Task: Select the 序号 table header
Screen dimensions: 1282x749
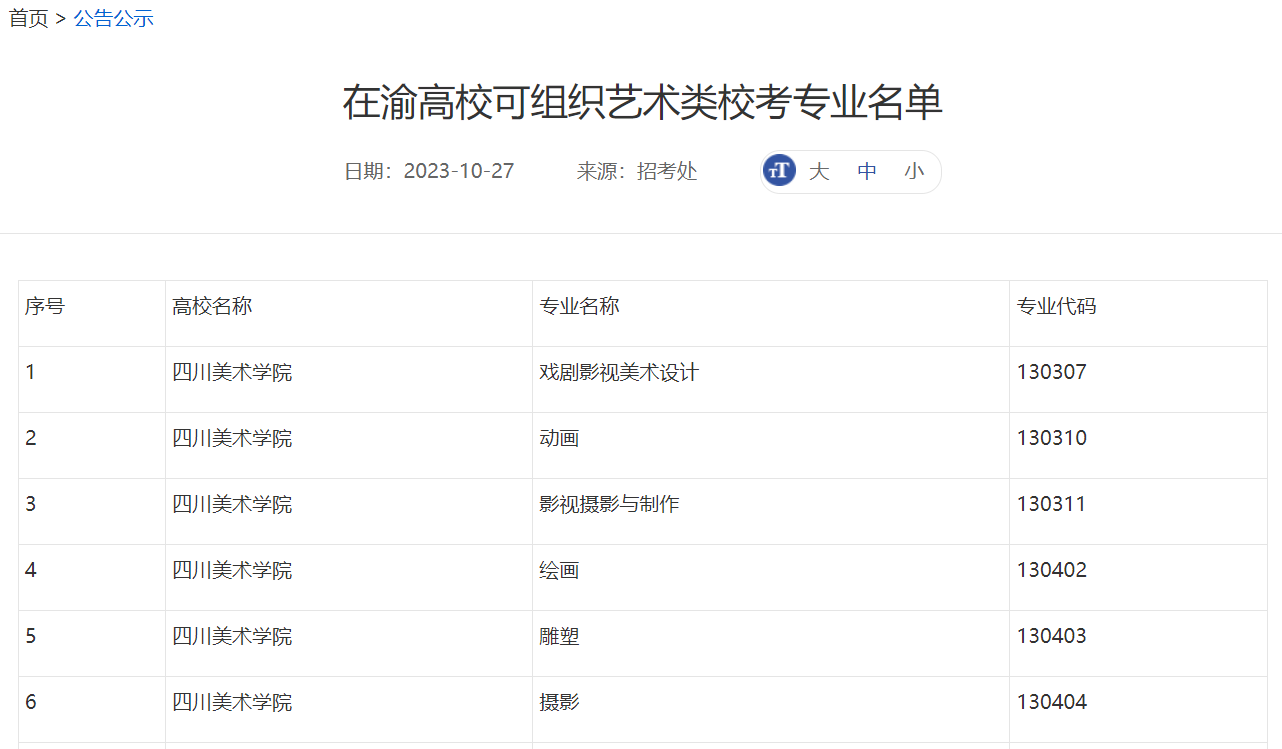Action: tap(44, 305)
